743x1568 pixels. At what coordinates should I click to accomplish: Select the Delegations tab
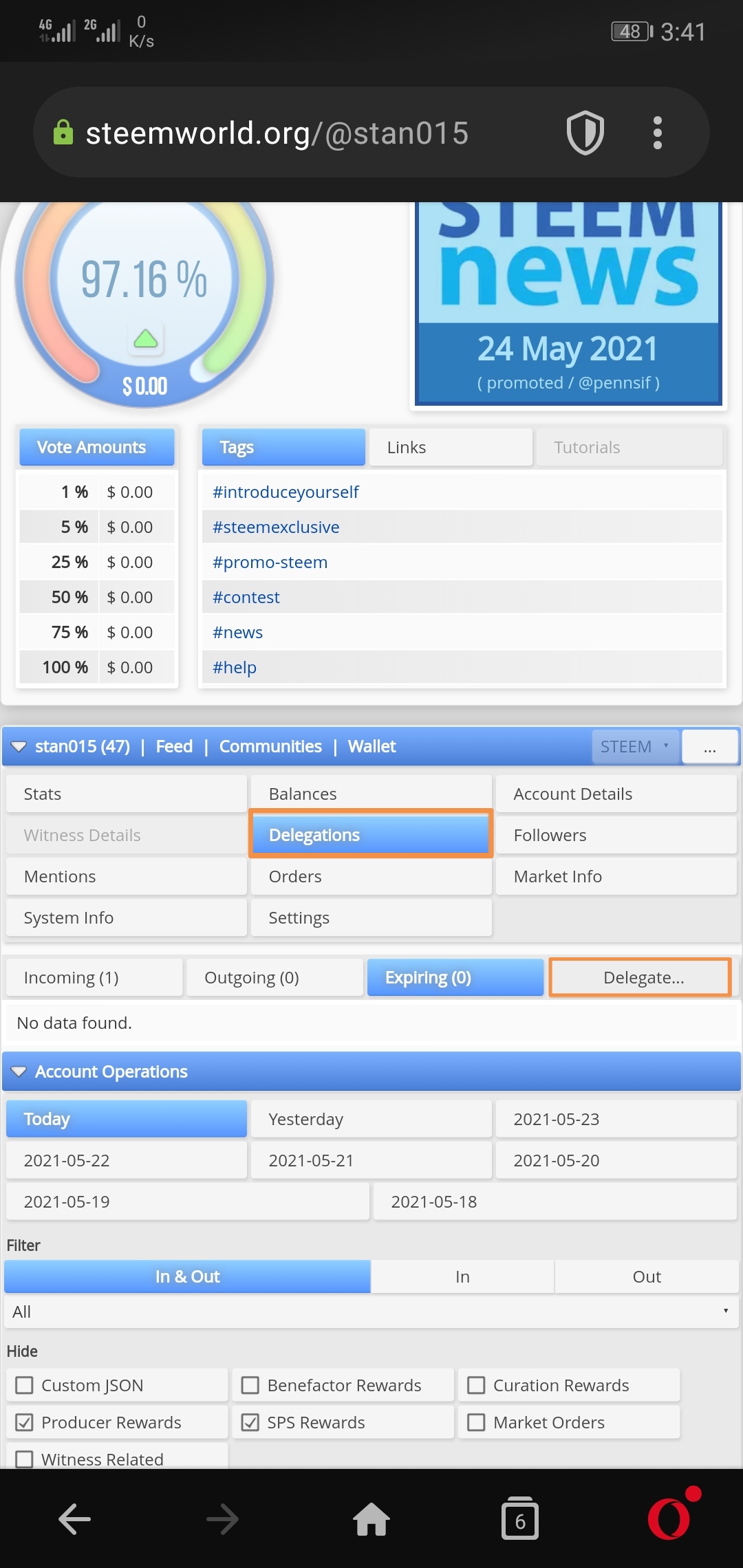click(371, 835)
